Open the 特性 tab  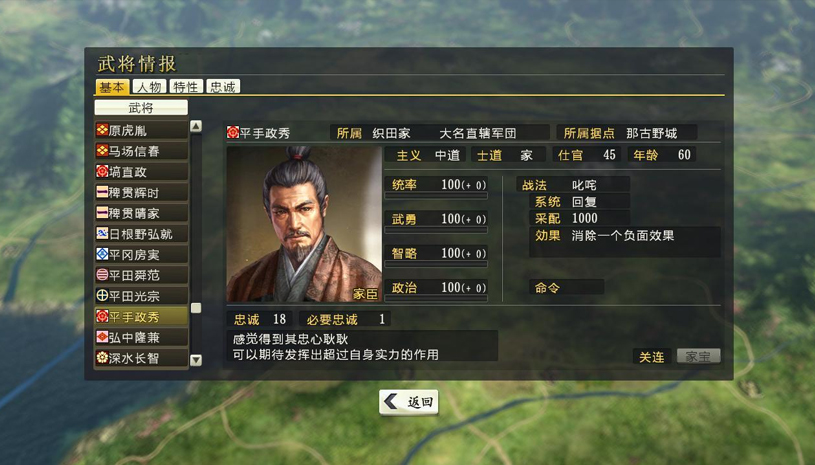186,87
